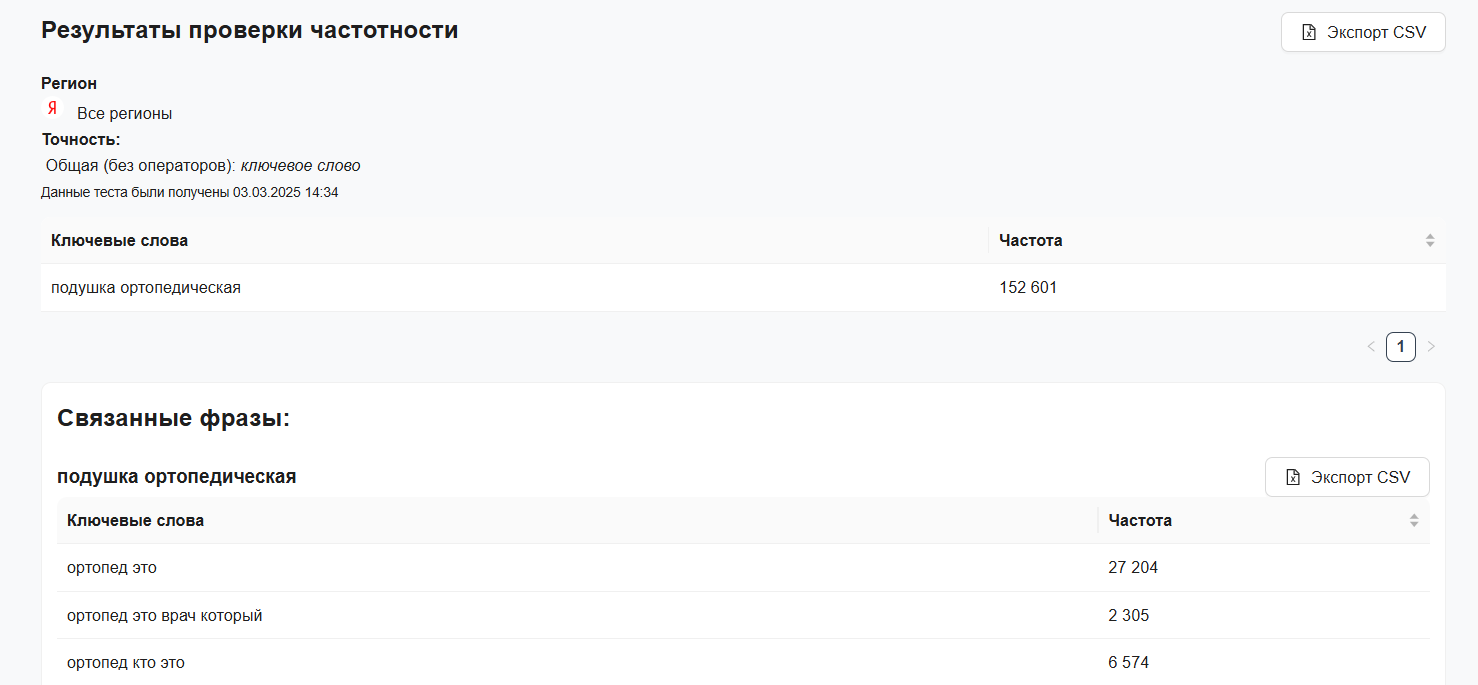Click the file icon in top export button
The height and width of the screenshot is (685, 1478).
click(1309, 32)
